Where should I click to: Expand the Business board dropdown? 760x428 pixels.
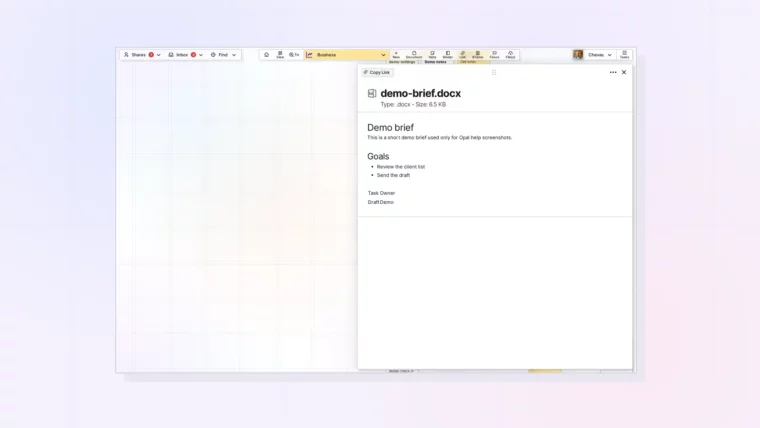pyautogui.click(x=346, y=55)
